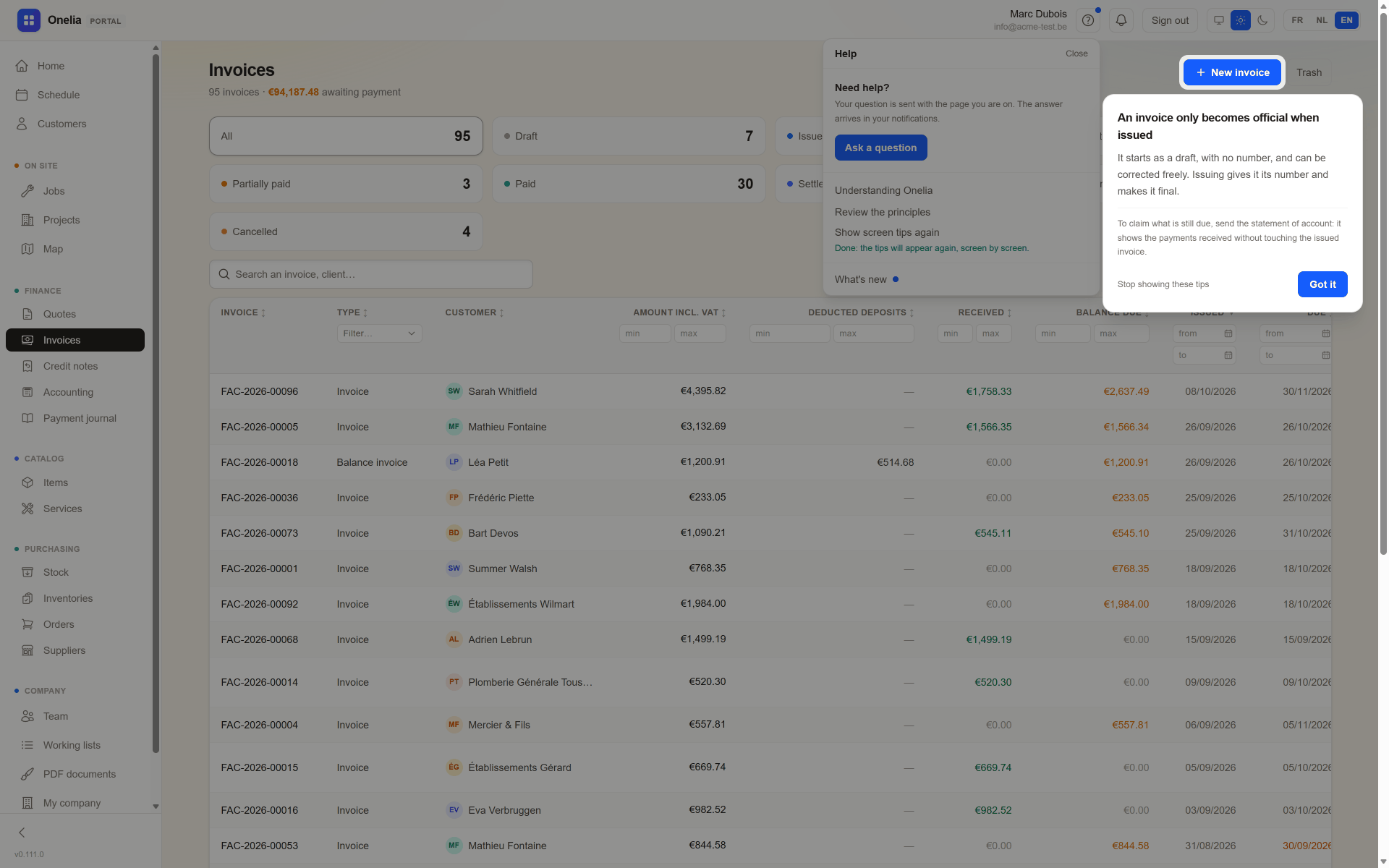
Task: Open Stock in Purchasing section
Action: [x=75, y=572]
